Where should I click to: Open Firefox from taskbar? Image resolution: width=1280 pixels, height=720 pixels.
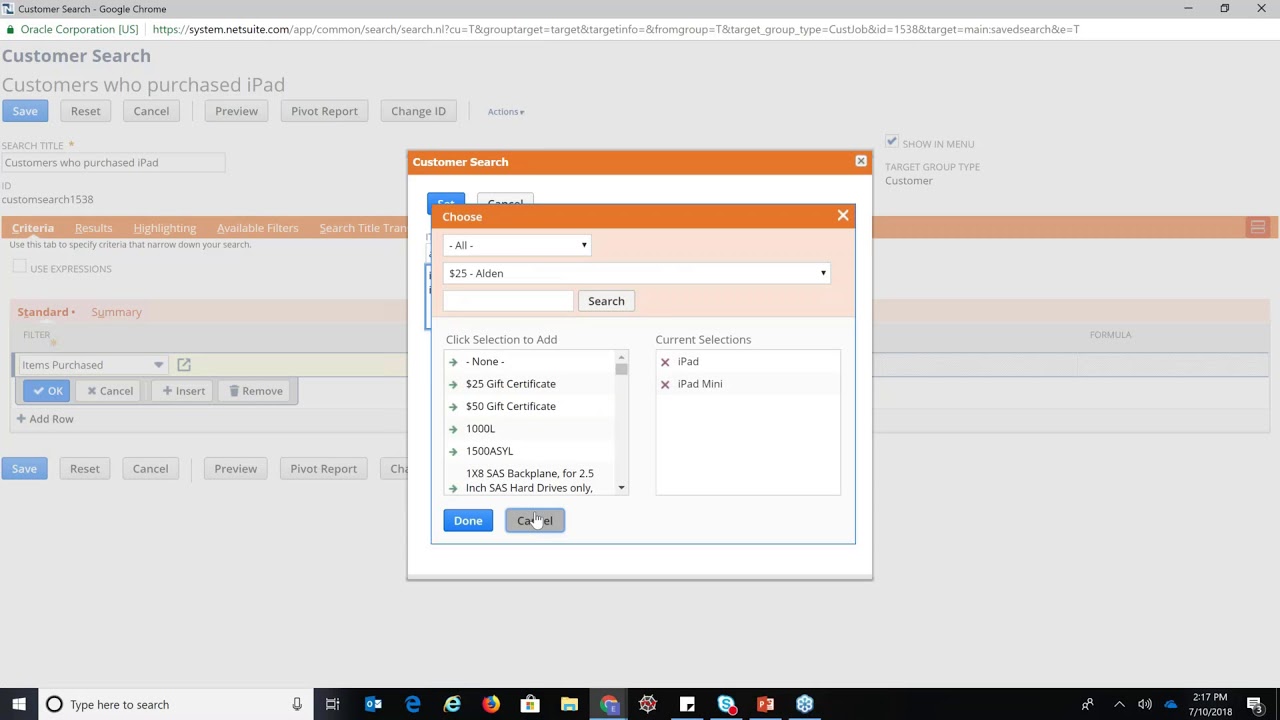pos(491,704)
